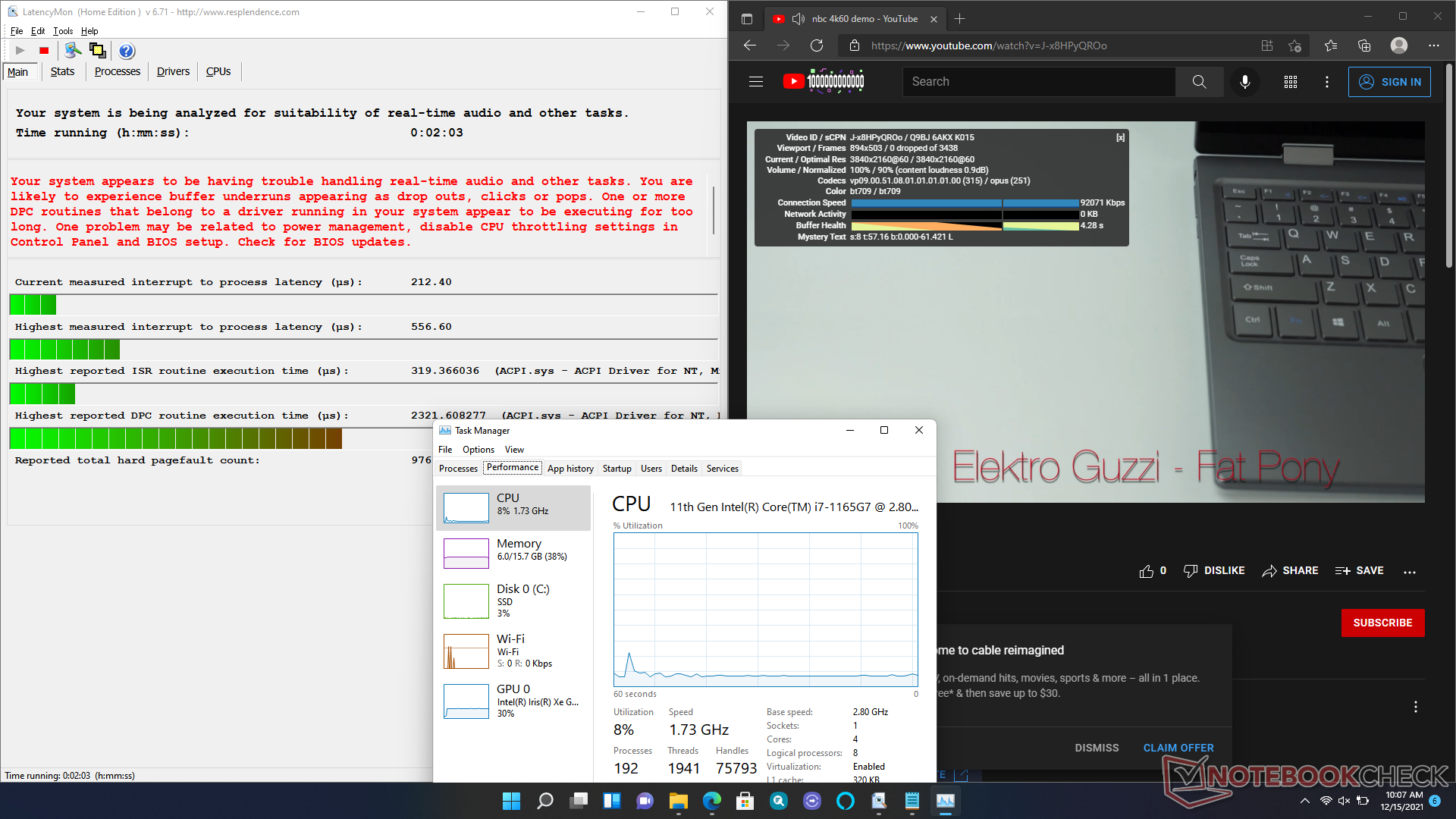Open YouTube hamburger guide menu
The height and width of the screenshot is (819, 1456).
pos(756,82)
